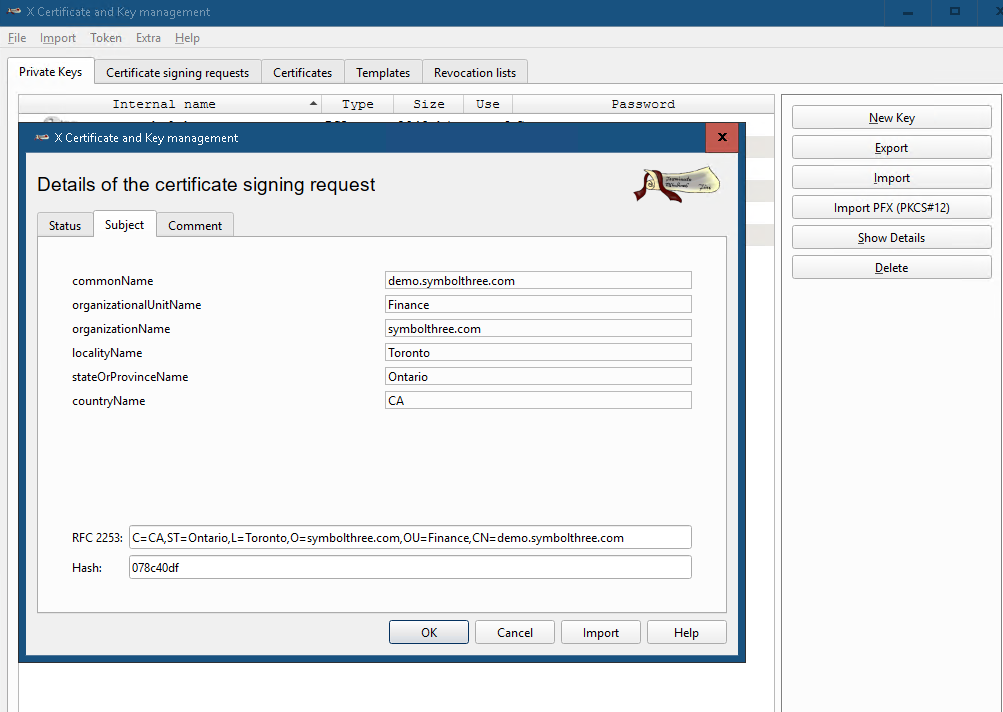Click inside the Hash field
Screen dimensions: 1003x712
[409, 567]
